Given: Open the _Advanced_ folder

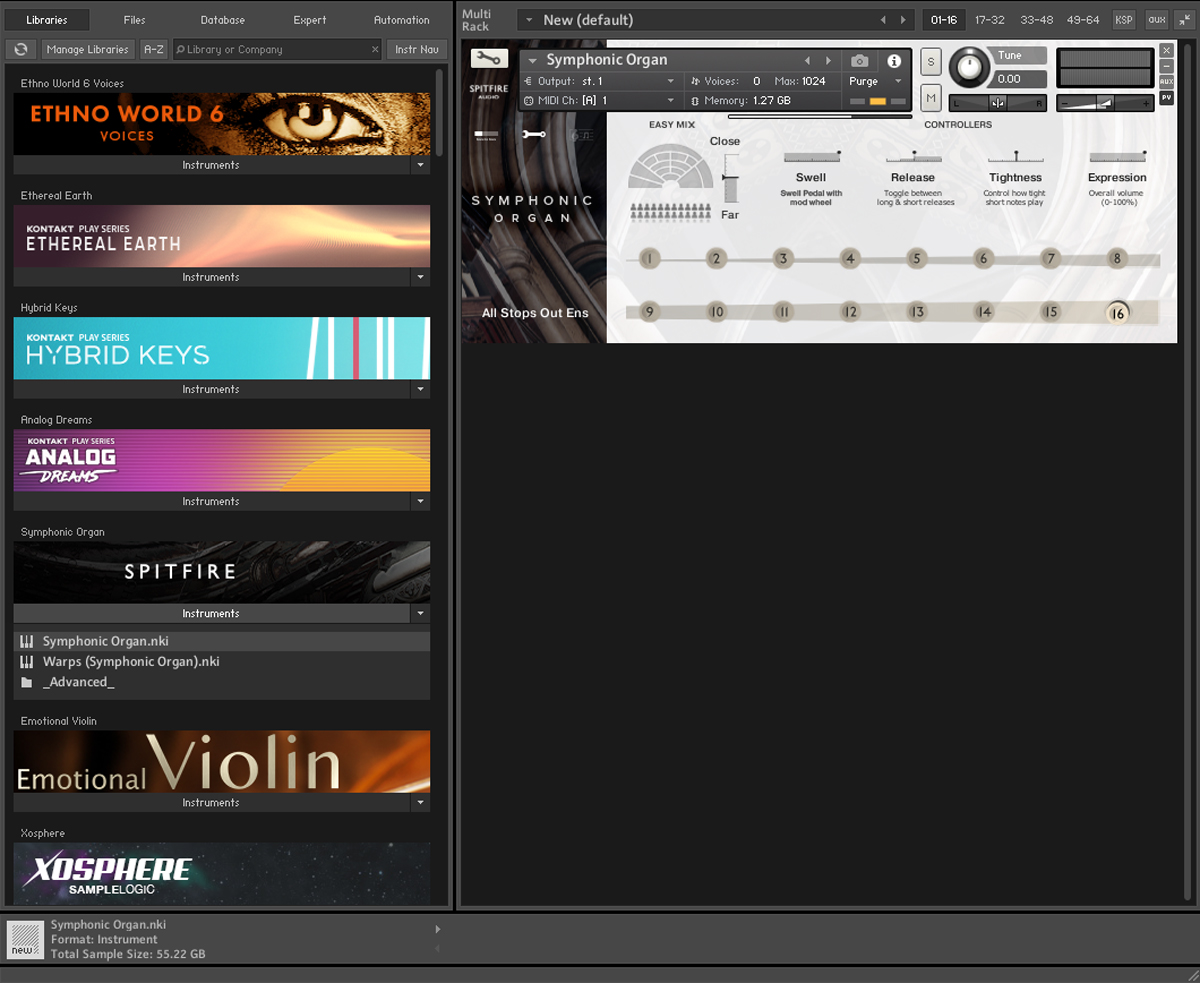Looking at the screenshot, I should (222, 682).
